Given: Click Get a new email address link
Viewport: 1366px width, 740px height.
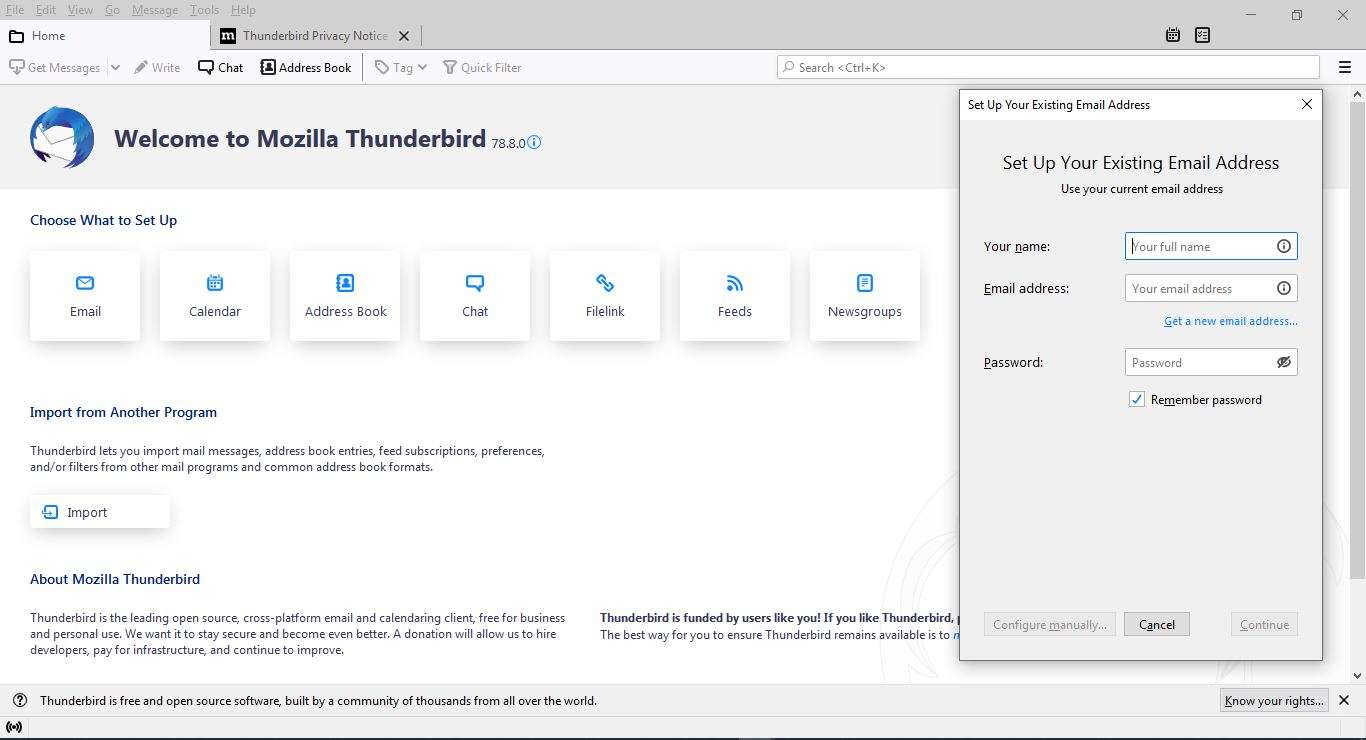Looking at the screenshot, I should (1230, 321).
